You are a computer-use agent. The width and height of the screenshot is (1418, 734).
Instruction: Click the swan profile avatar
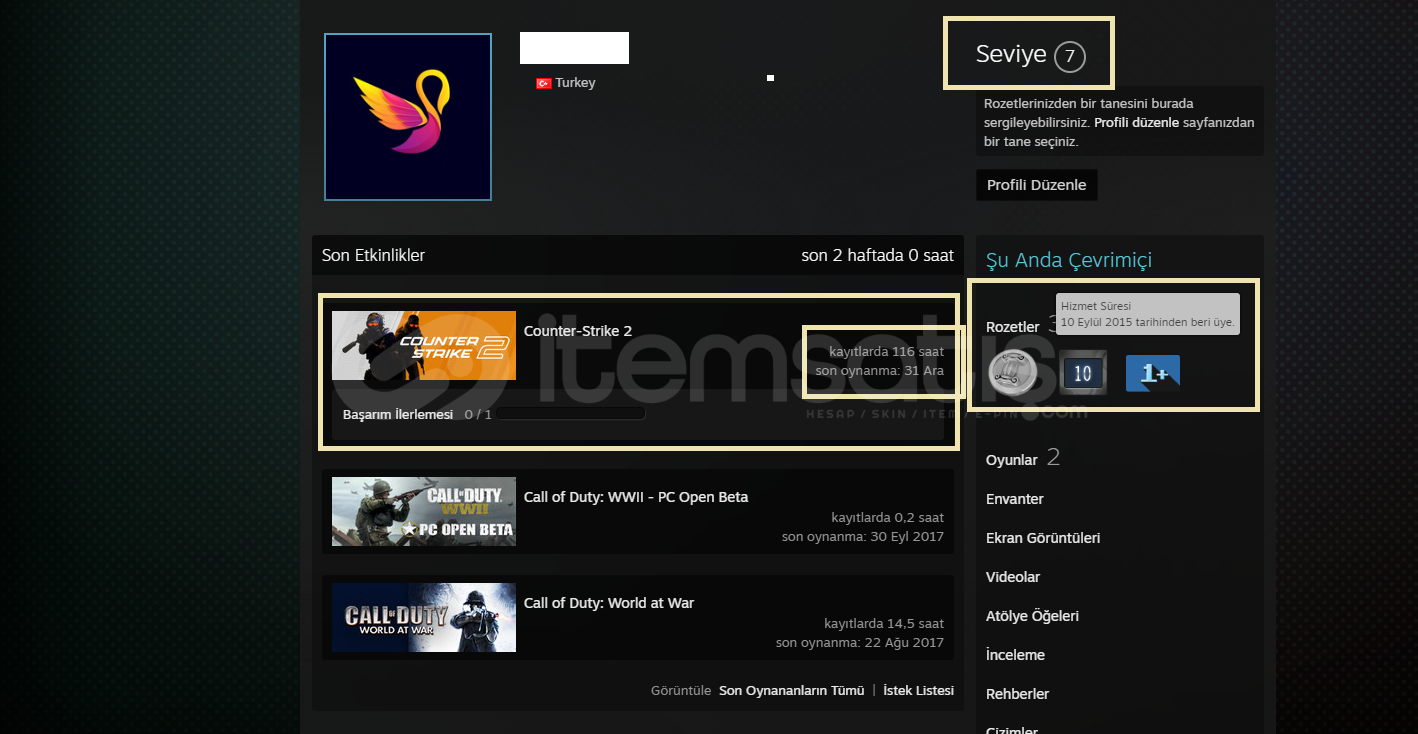(408, 117)
